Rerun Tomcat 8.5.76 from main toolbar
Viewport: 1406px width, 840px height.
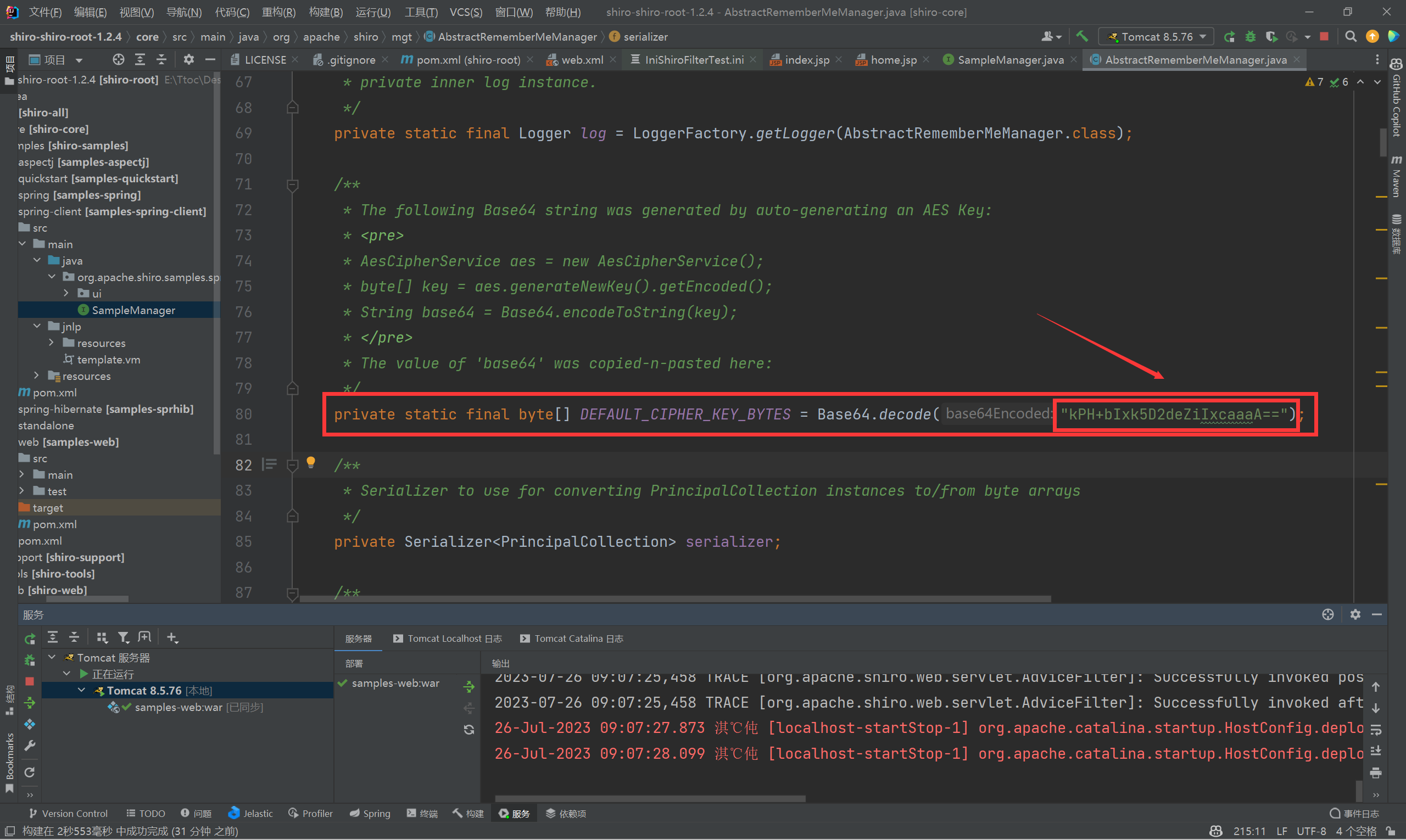click(1229, 37)
